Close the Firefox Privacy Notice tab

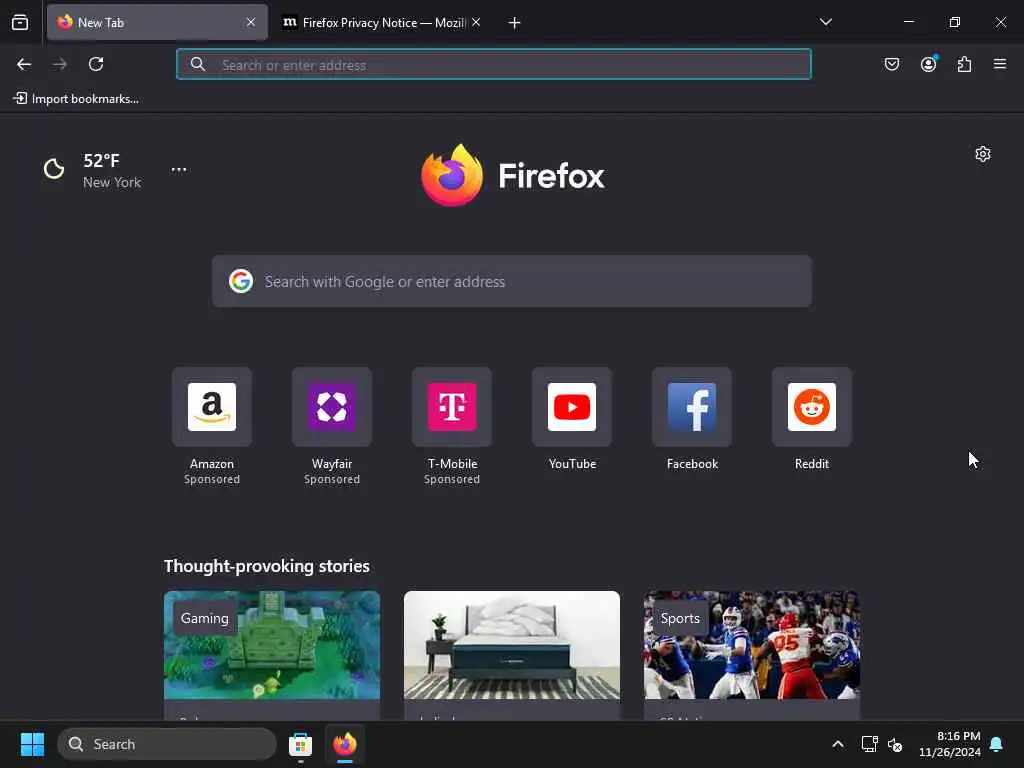click(x=476, y=22)
